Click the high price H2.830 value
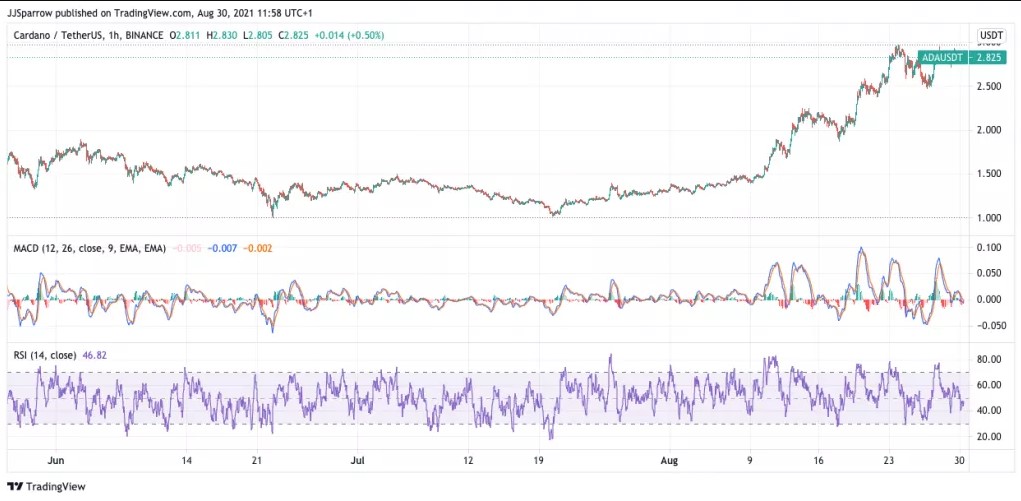The image size is (1021, 501). pyautogui.click(x=223, y=35)
